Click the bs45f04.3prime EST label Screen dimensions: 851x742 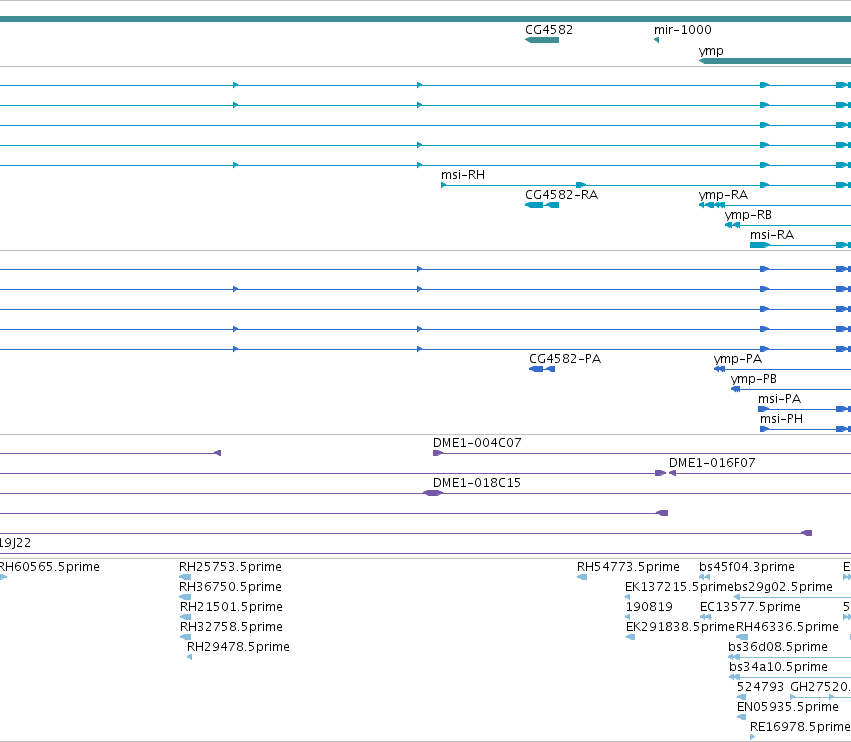click(x=747, y=567)
